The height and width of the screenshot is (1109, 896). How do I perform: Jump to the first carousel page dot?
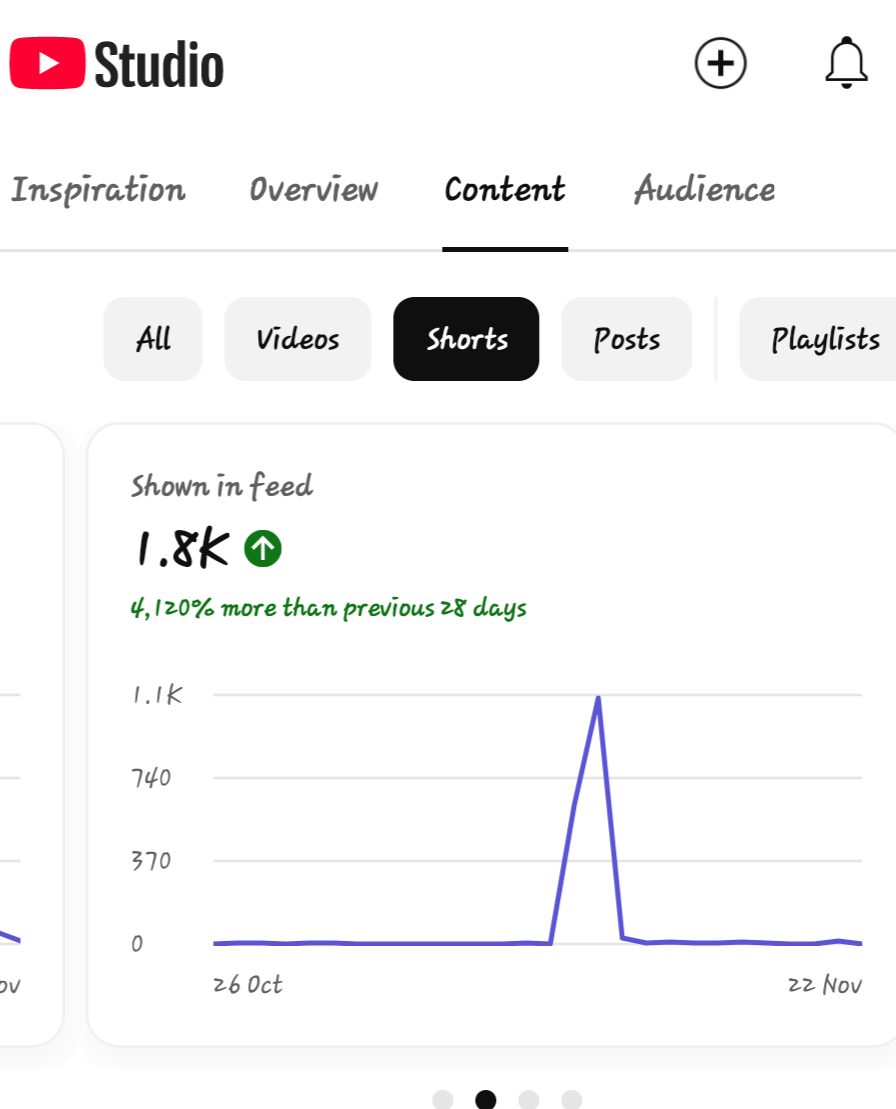tap(443, 1100)
